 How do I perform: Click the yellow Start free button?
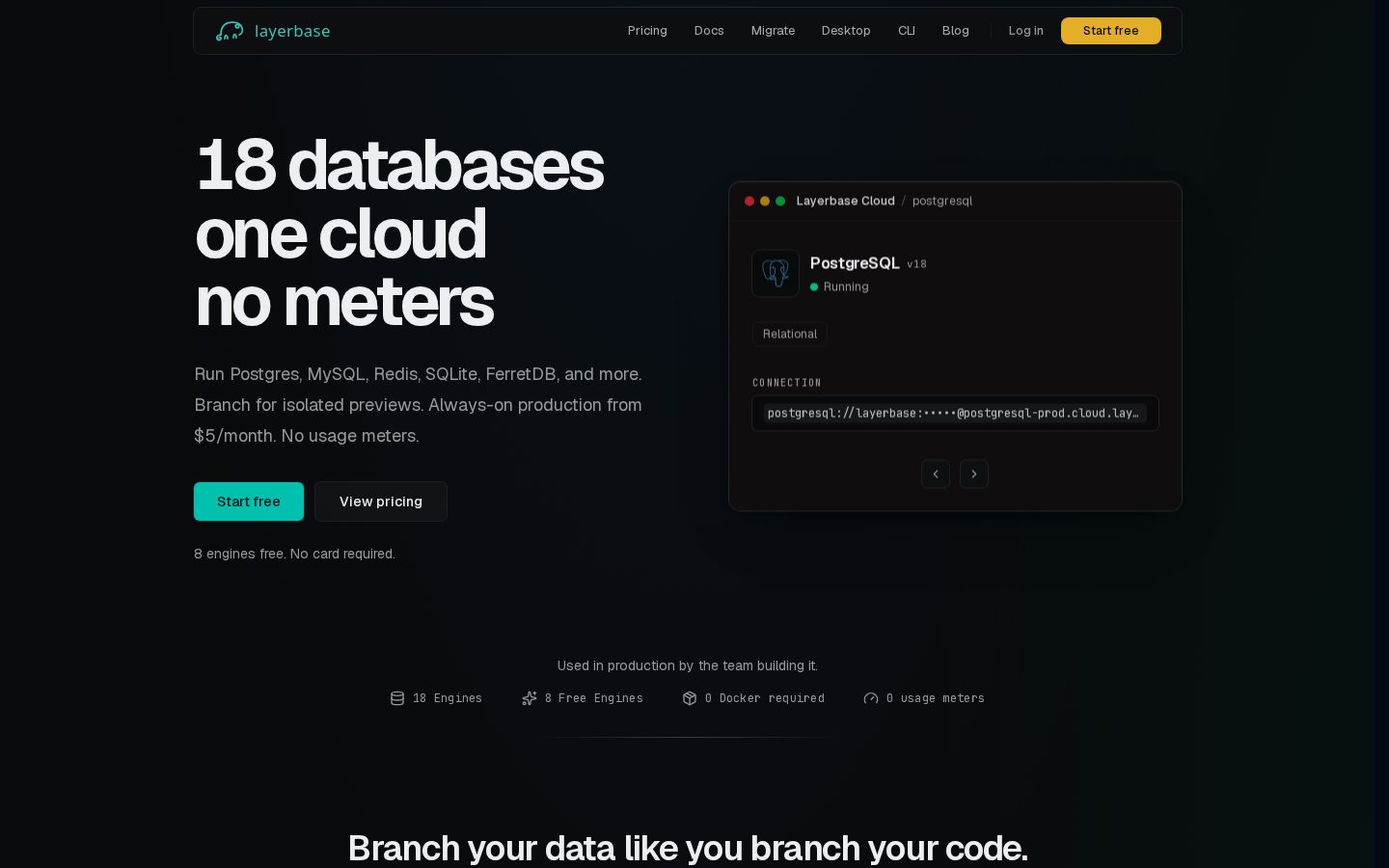(1111, 31)
